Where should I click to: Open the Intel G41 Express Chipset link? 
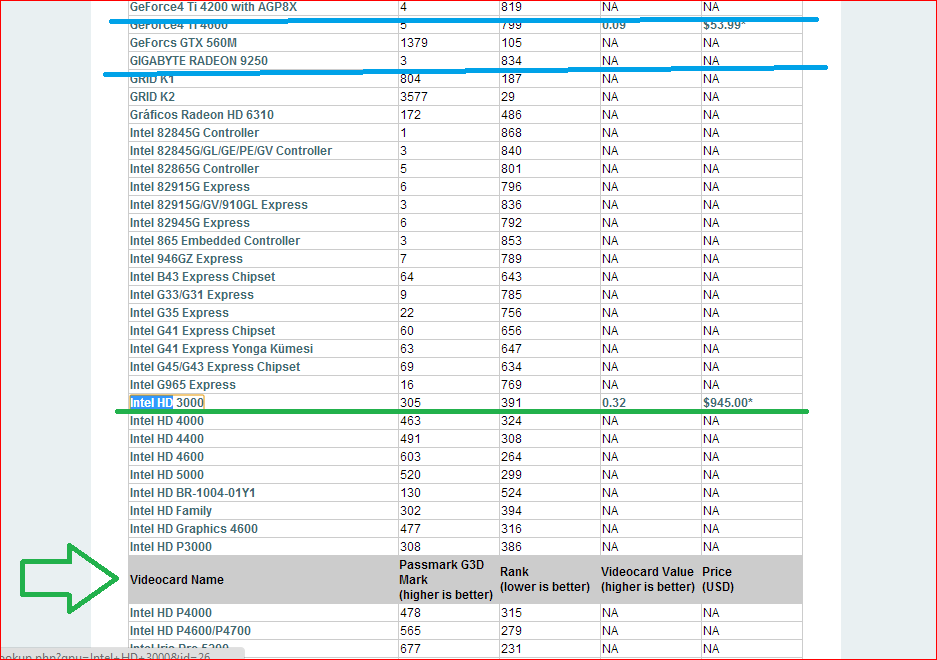click(x=203, y=330)
